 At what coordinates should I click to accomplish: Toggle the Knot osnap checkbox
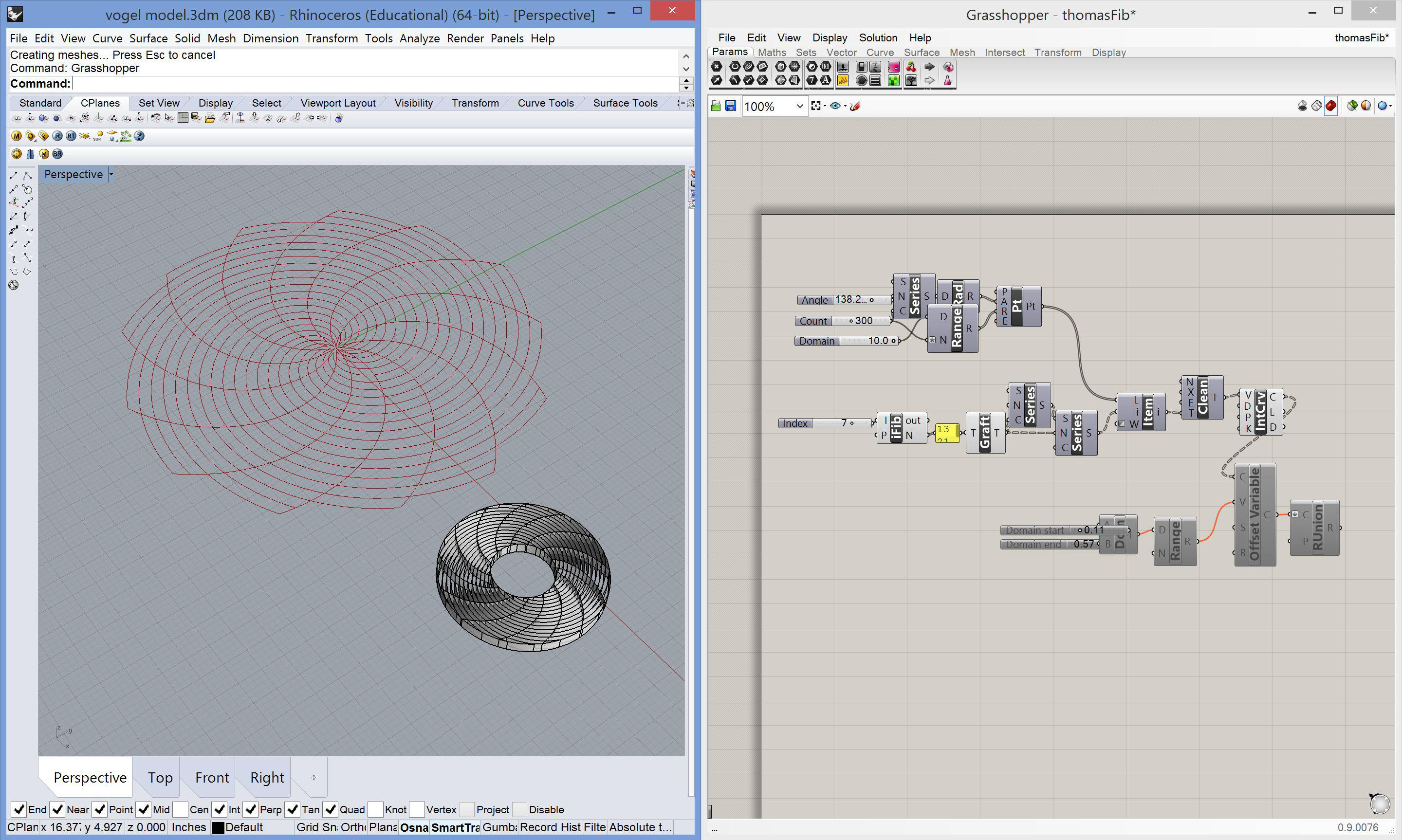coord(375,809)
